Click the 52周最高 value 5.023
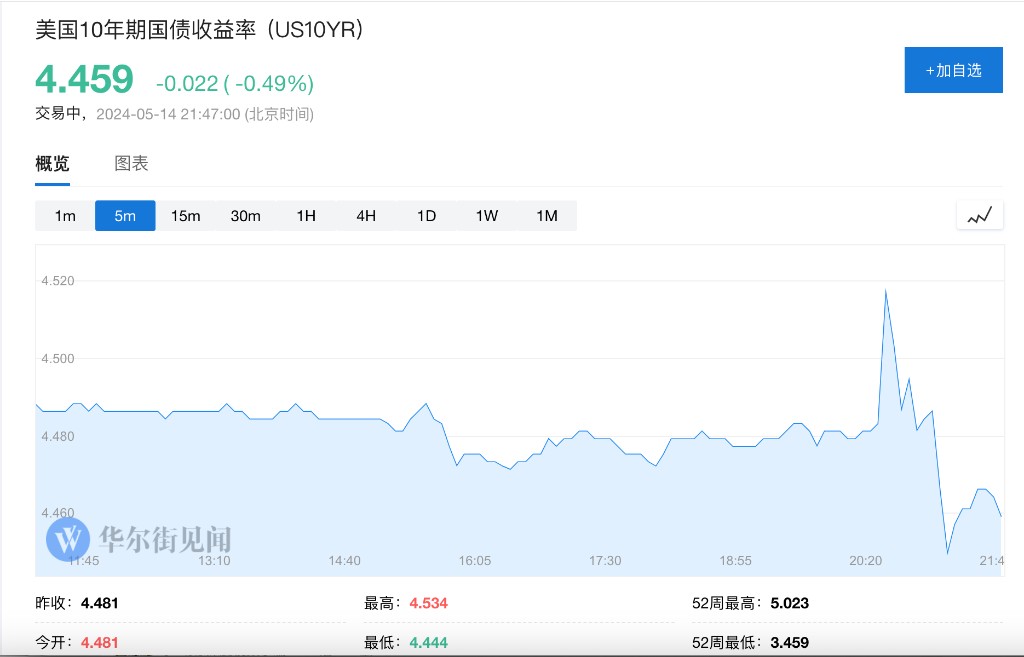The height and width of the screenshot is (657, 1024). coord(790,603)
